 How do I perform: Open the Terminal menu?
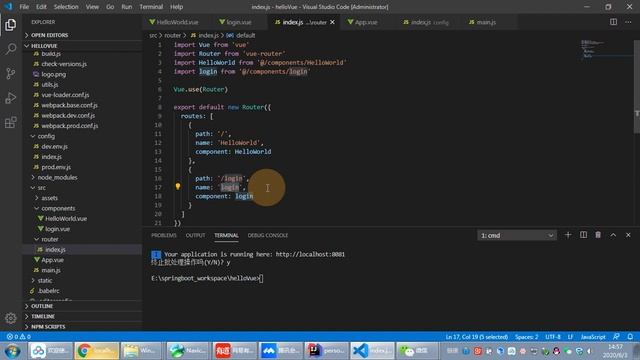[x=151, y=7]
